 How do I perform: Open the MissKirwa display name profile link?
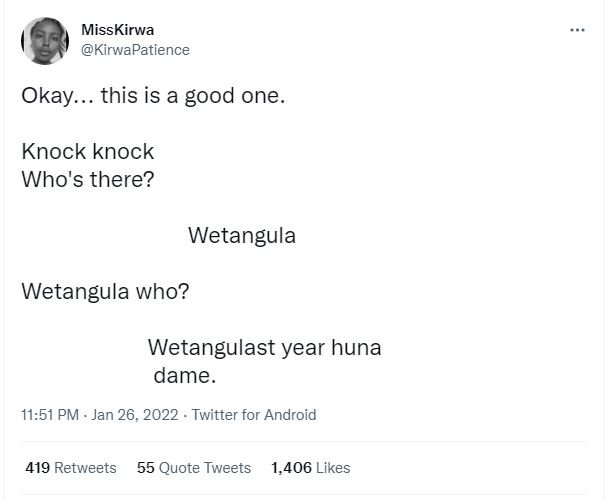[117, 30]
